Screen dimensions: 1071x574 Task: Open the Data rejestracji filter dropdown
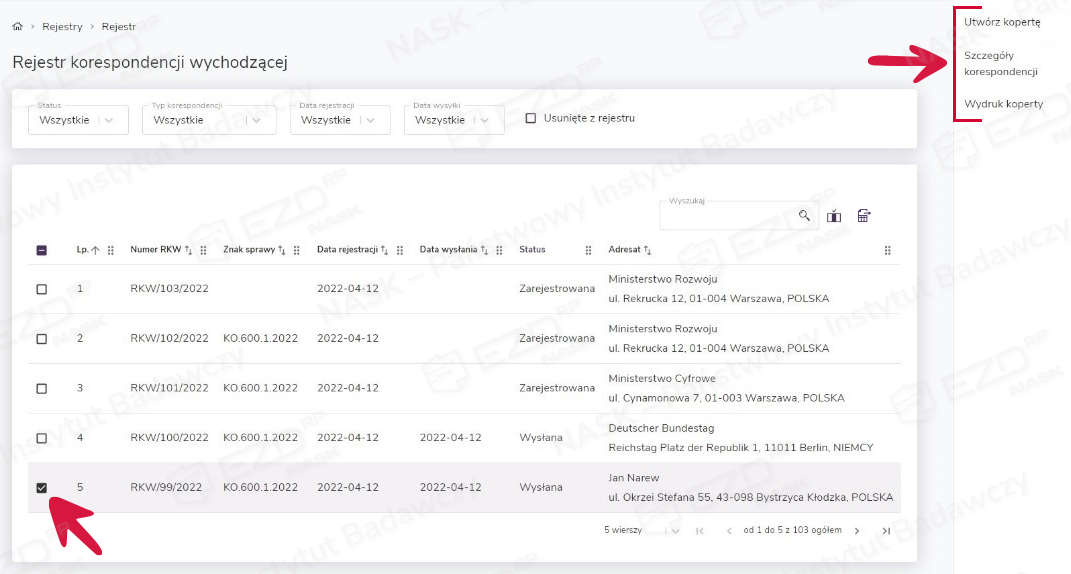pyautogui.click(x=339, y=120)
